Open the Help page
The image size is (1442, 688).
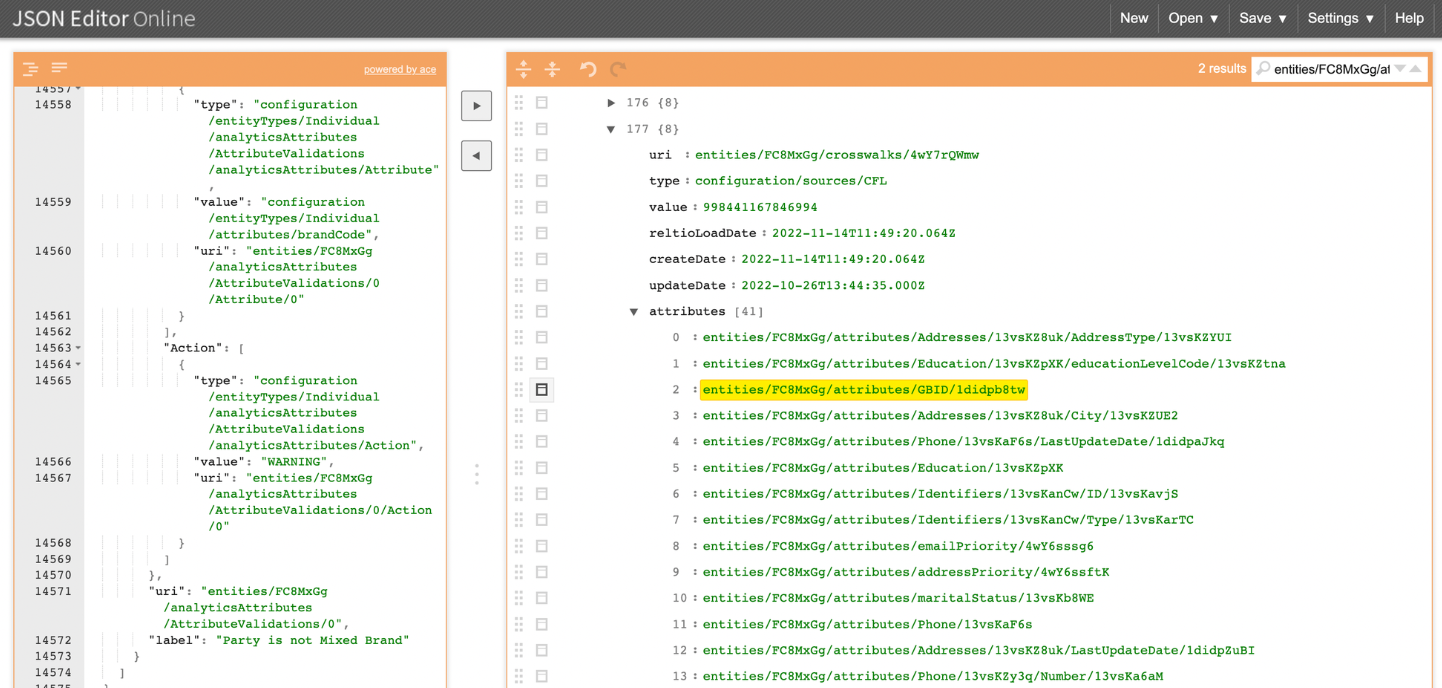(1409, 18)
